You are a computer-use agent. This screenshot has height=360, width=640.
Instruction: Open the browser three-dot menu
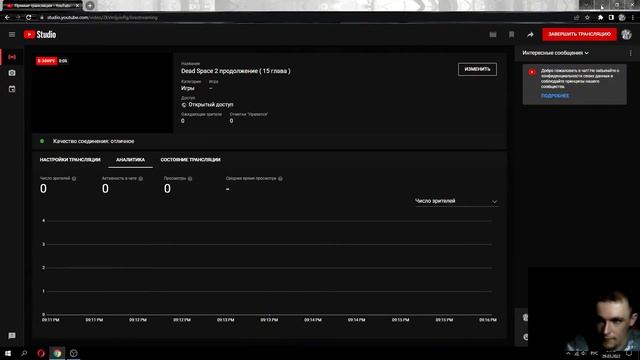pyautogui.click(x=633, y=18)
